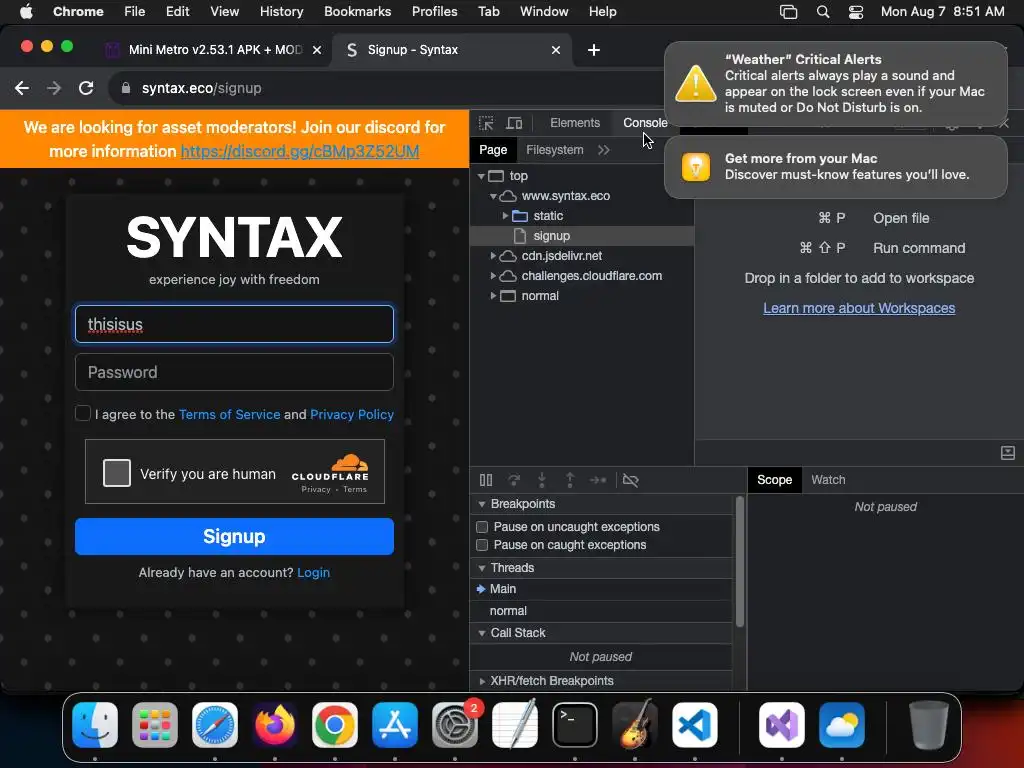Collapse the top frame tree node
Image resolution: width=1024 pixels, height=768 pixels.
[x=481, y=176]
